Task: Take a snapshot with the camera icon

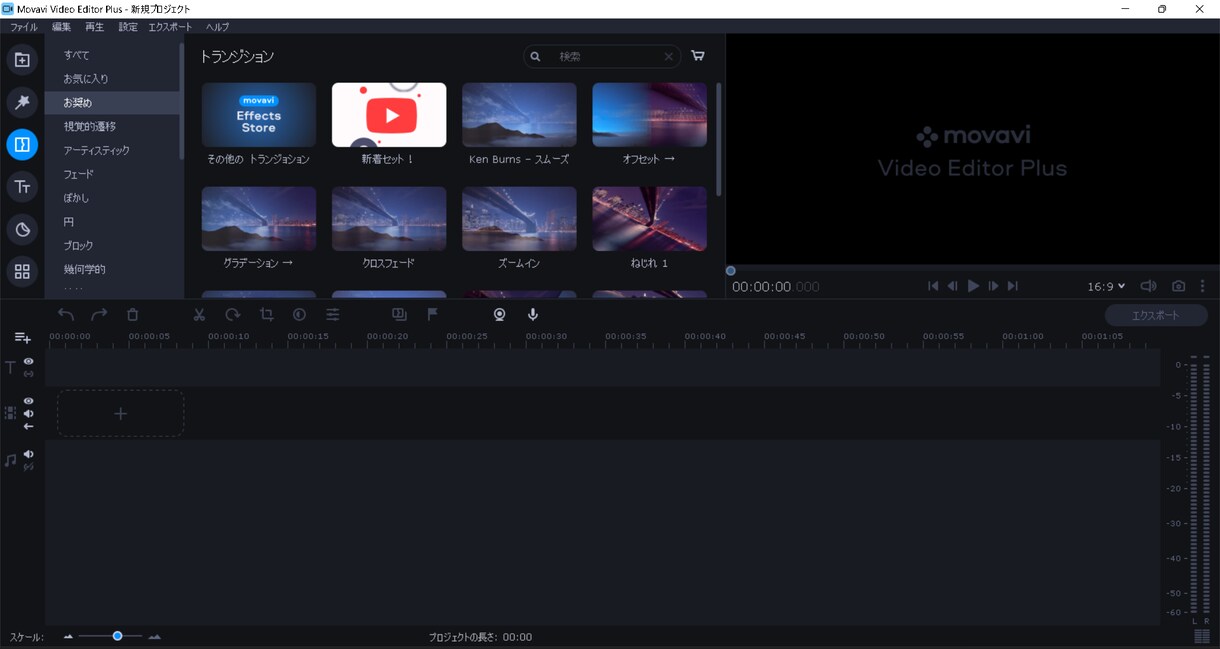Action: click(x=1178, y=286)
